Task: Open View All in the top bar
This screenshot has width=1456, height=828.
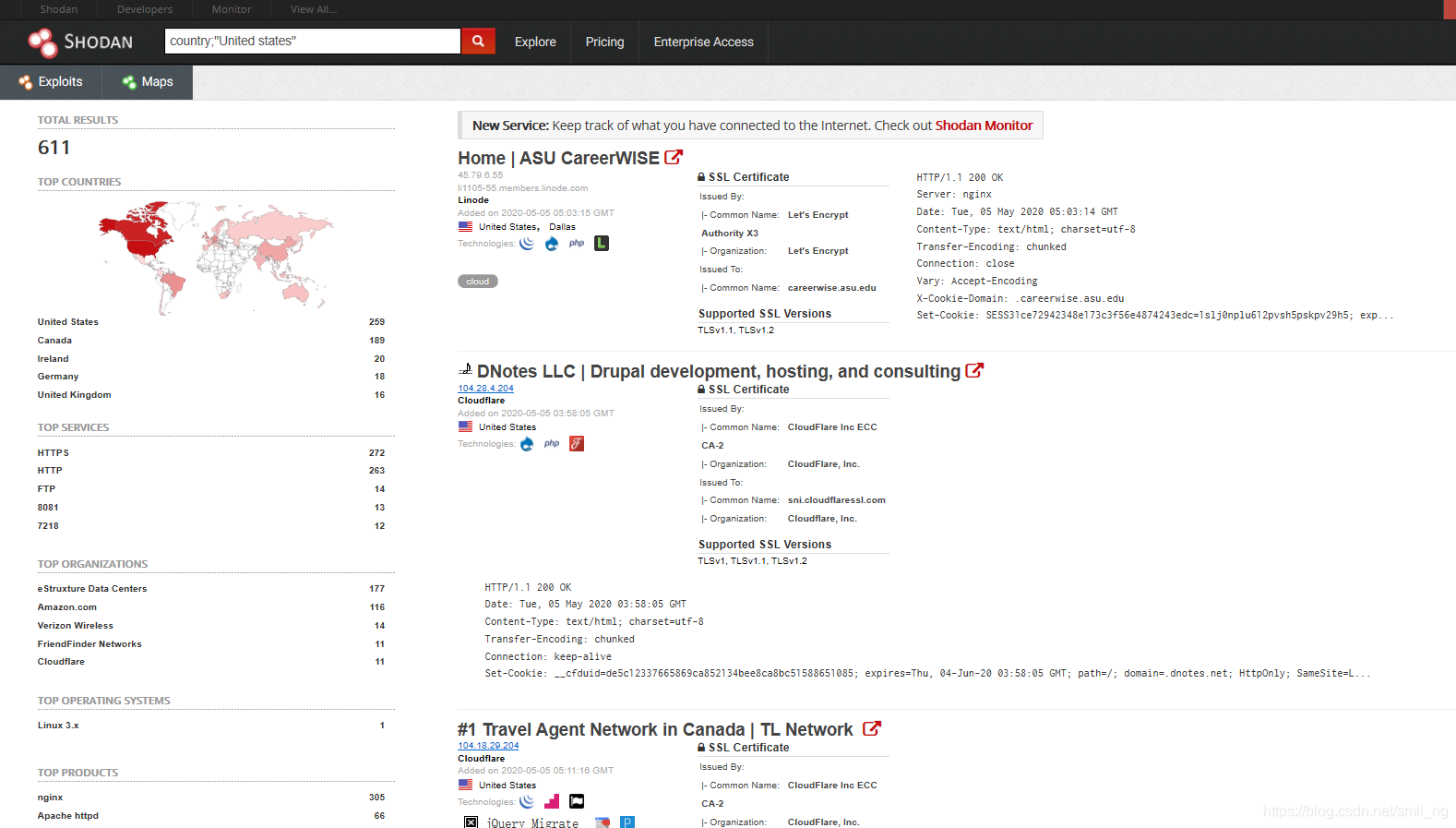Action: tap(314, 9)
